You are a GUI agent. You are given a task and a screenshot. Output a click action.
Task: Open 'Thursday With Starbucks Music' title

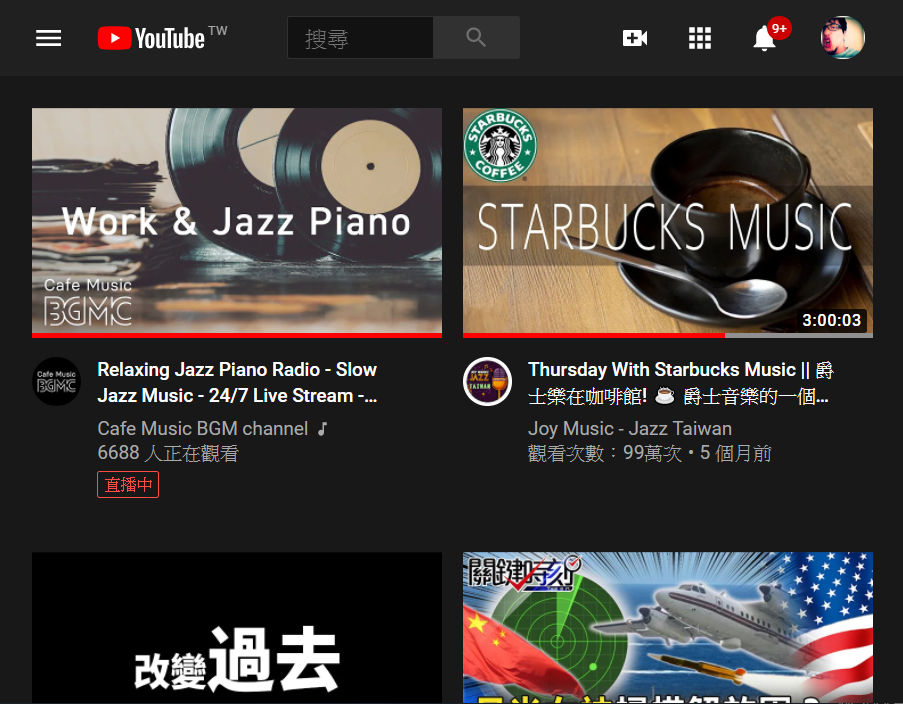point(681,383)
